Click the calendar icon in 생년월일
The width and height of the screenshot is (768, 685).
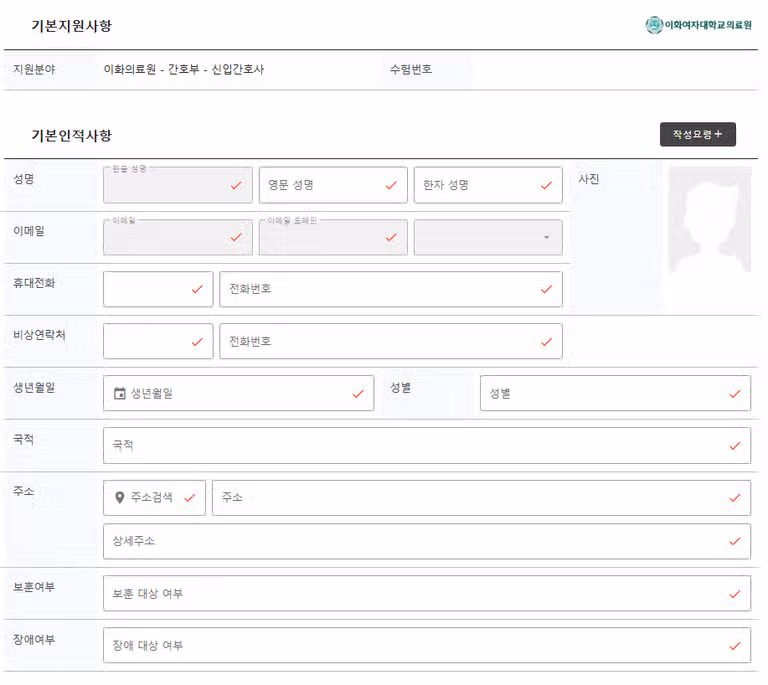click(x=120, y=393)
